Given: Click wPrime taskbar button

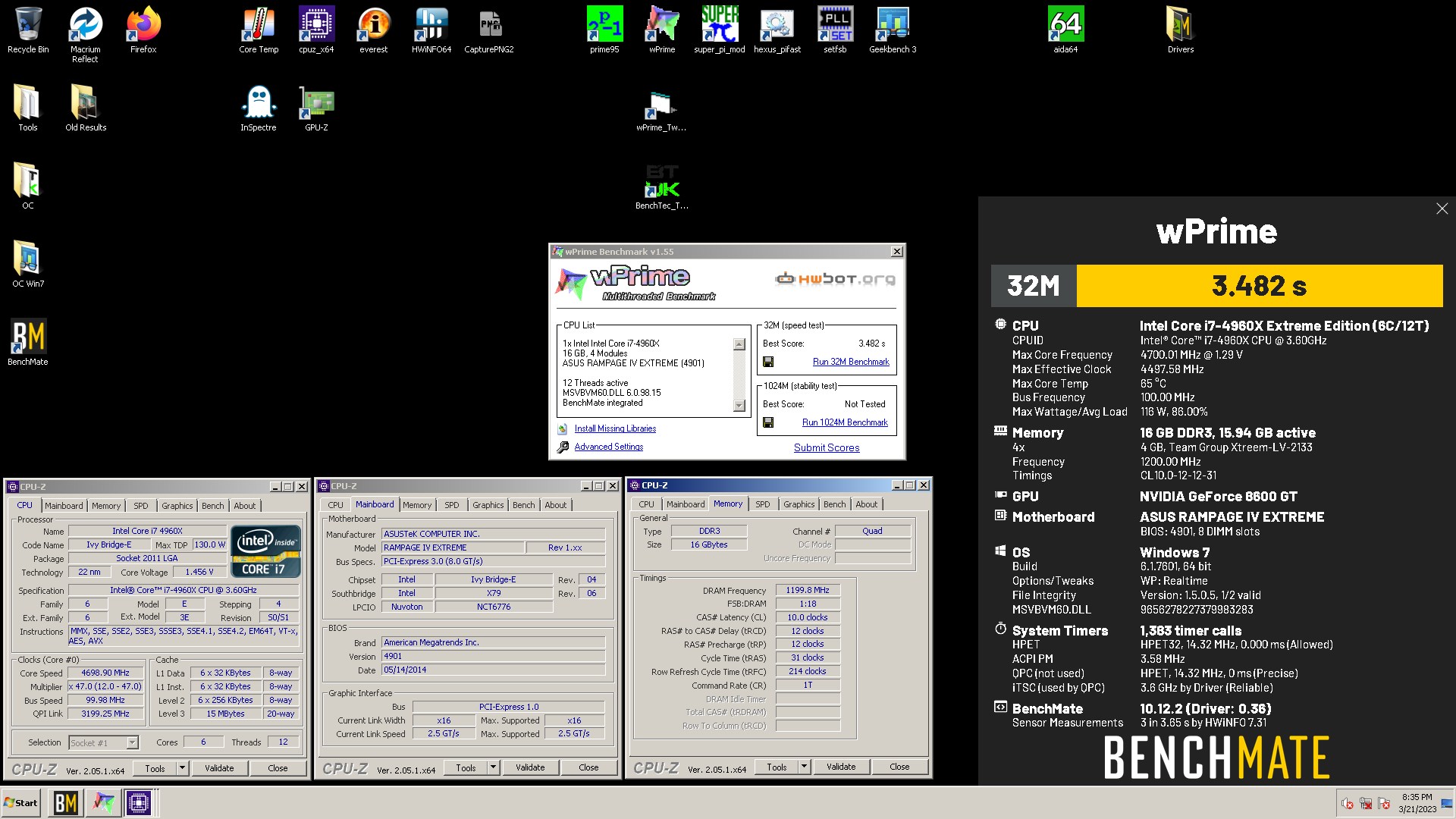Looking at the screenshot, I should click(x=103, y=802).
